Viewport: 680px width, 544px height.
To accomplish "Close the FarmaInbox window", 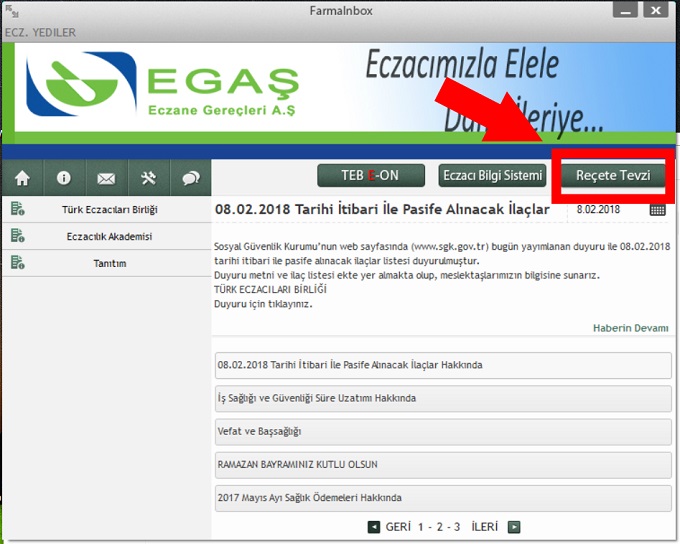I will point(655,10).
